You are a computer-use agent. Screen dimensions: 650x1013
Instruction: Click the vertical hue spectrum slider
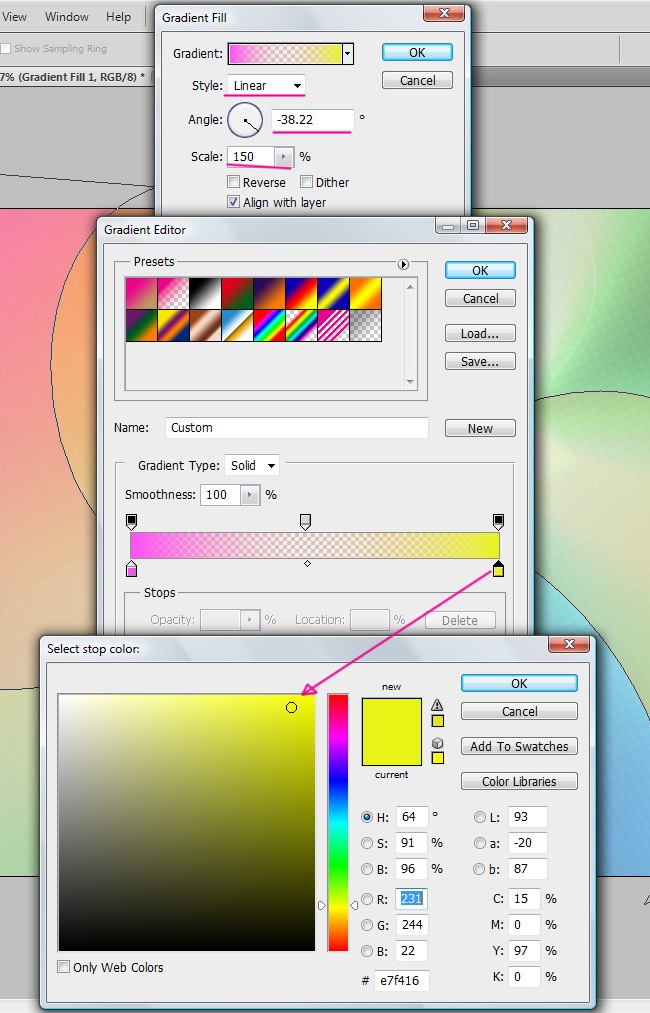338,820
